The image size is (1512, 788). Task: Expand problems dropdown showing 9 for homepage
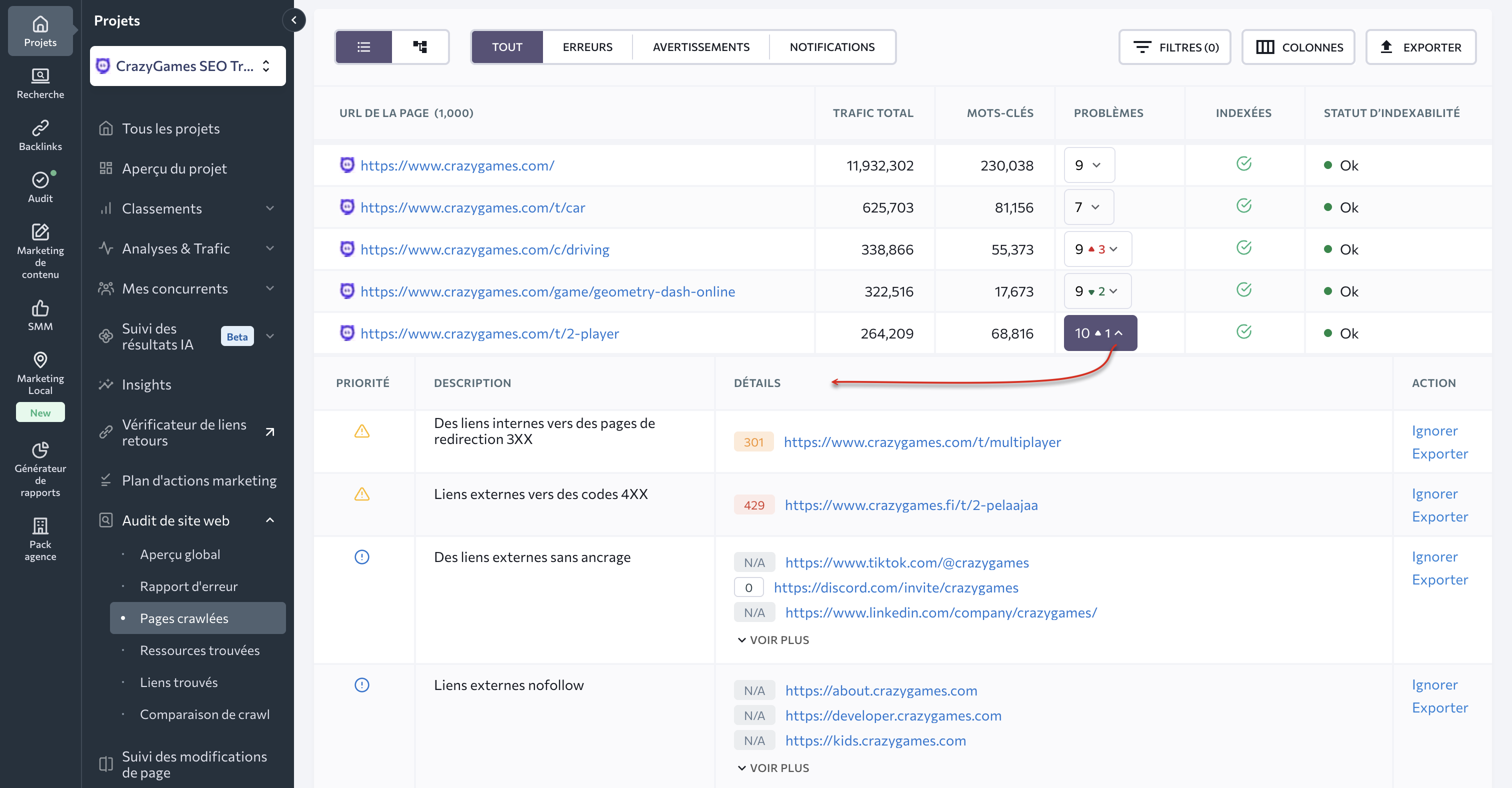1089,165
